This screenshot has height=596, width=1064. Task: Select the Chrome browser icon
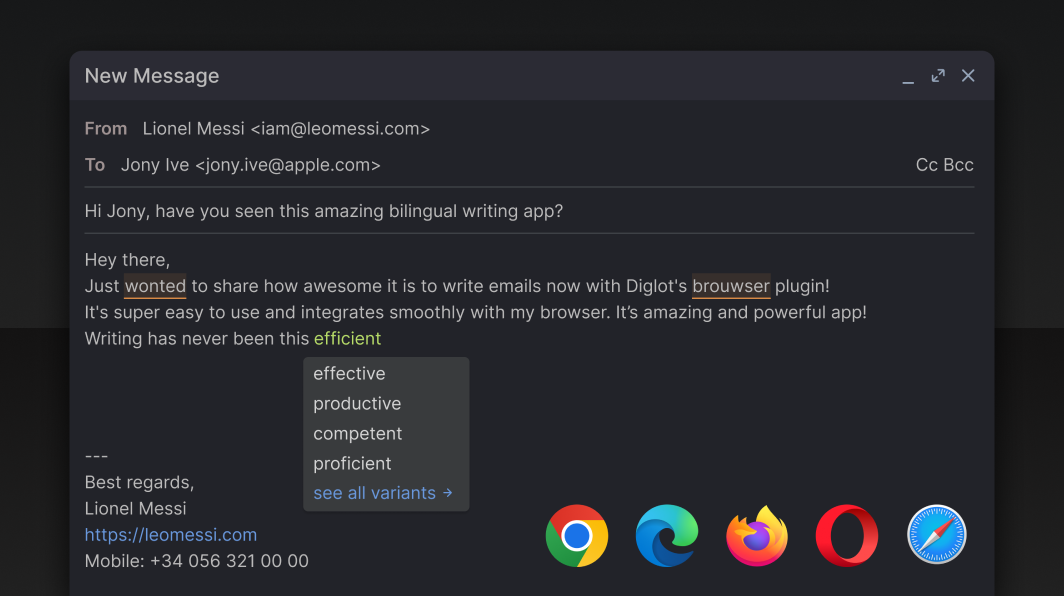pos(577,536)
